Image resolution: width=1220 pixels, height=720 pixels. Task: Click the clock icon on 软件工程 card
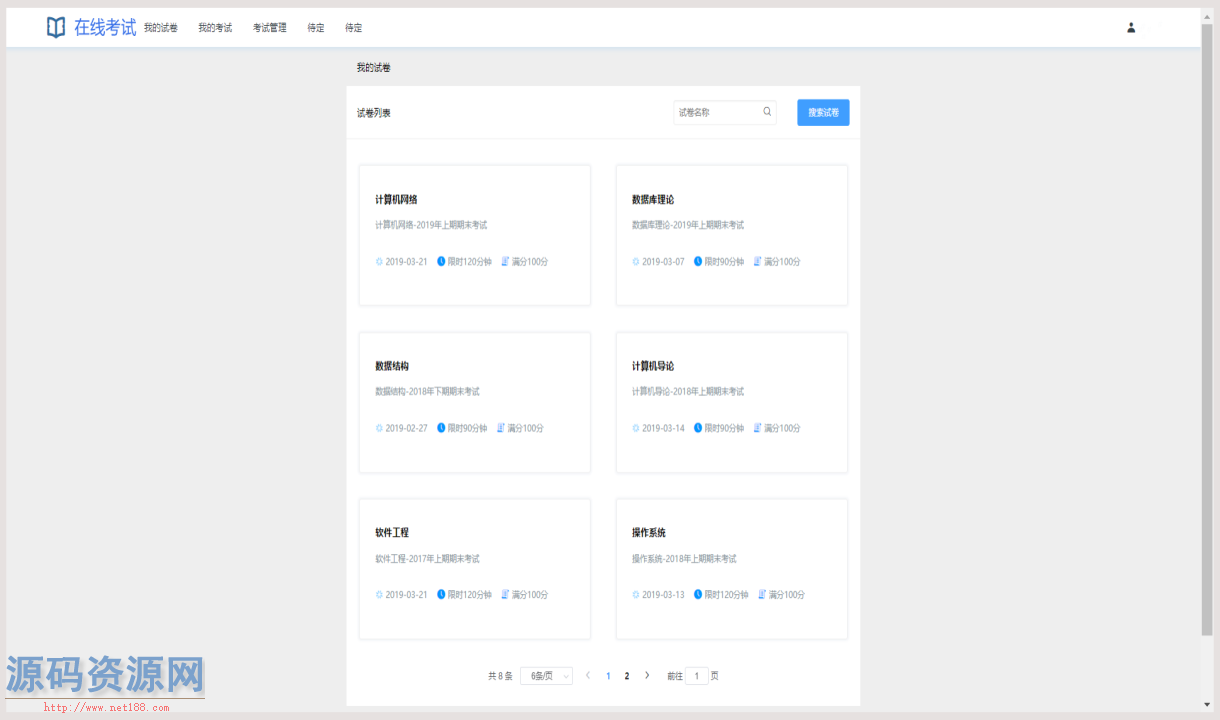coord(441,595)
